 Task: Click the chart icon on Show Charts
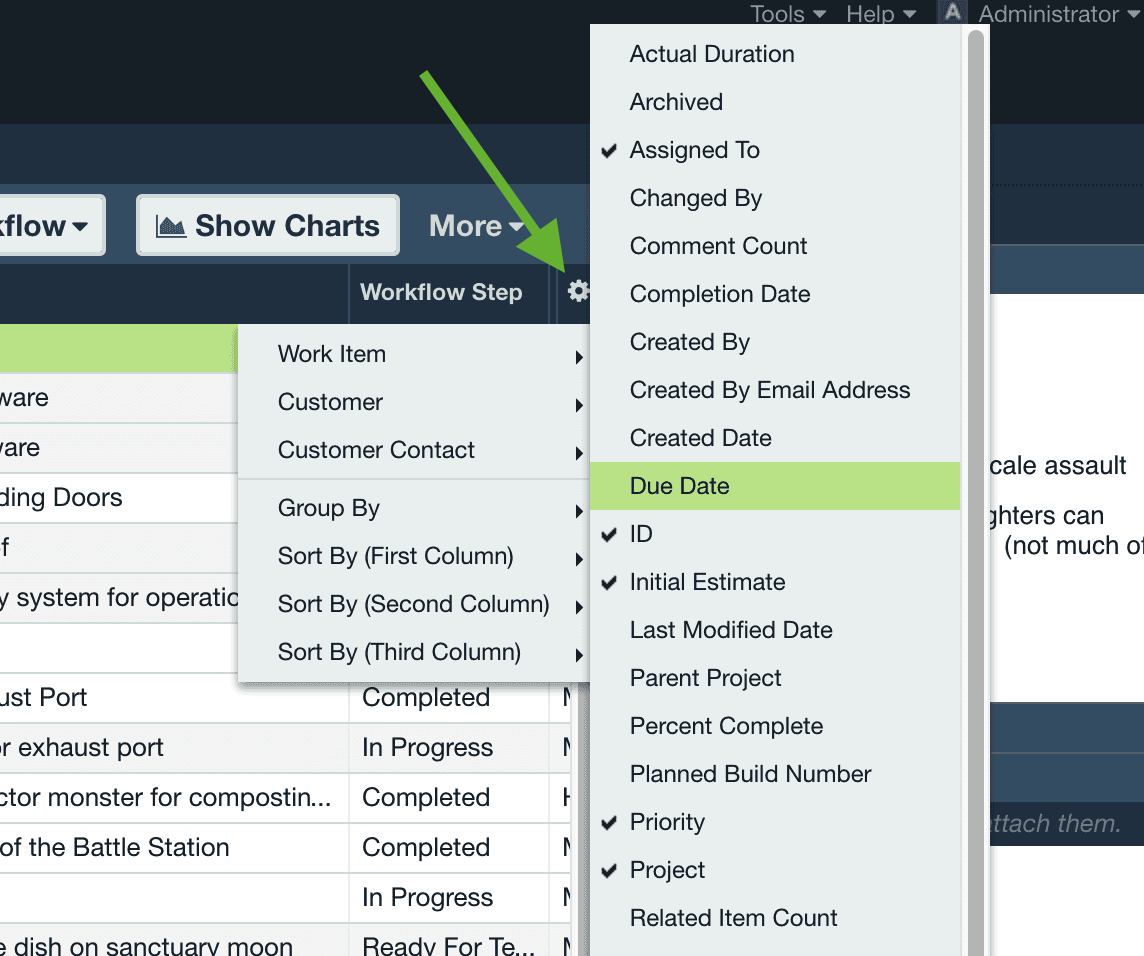[169, 225]
